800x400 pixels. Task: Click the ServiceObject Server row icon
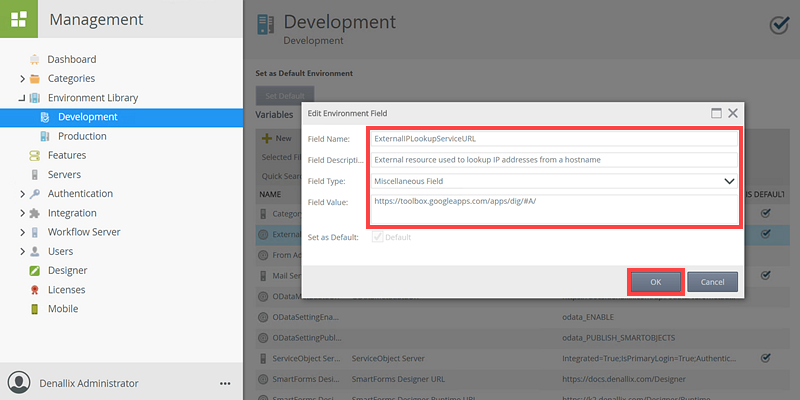click(x=263, y=359)
